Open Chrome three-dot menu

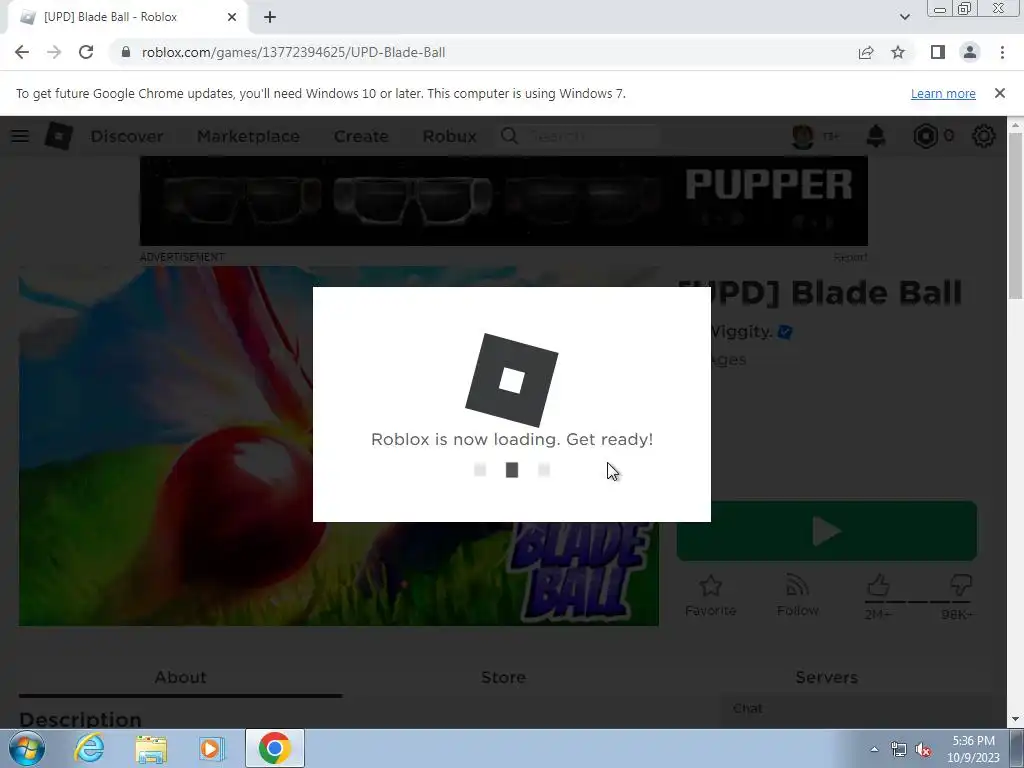click(x=1002, y=52)
